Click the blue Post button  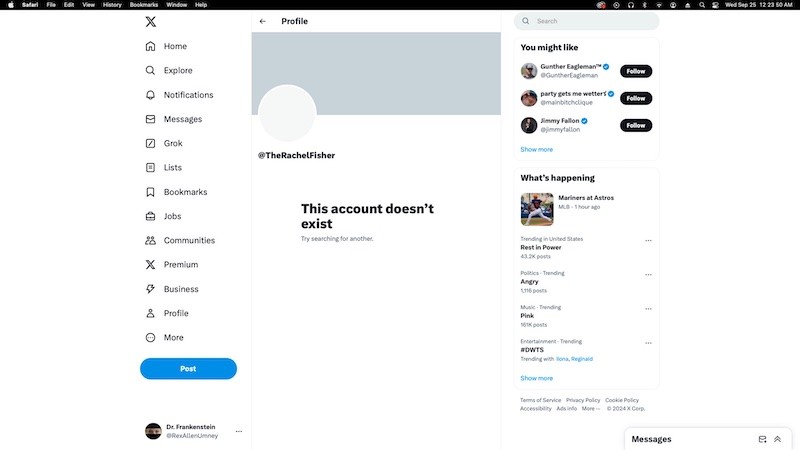(x=188, y=369)
